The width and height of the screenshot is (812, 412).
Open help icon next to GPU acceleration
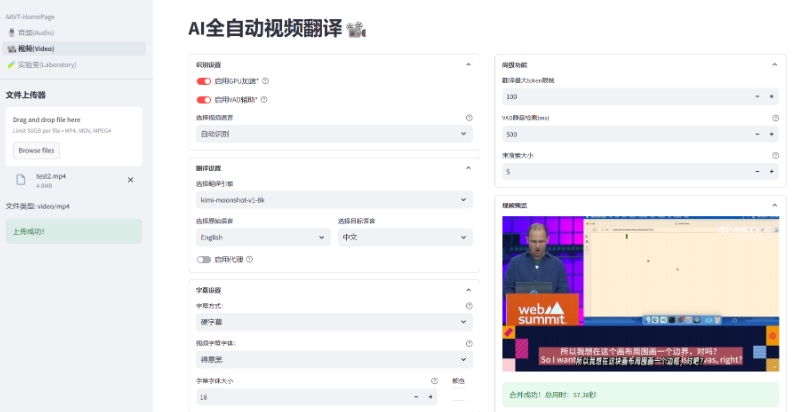[x=265, y=81]
